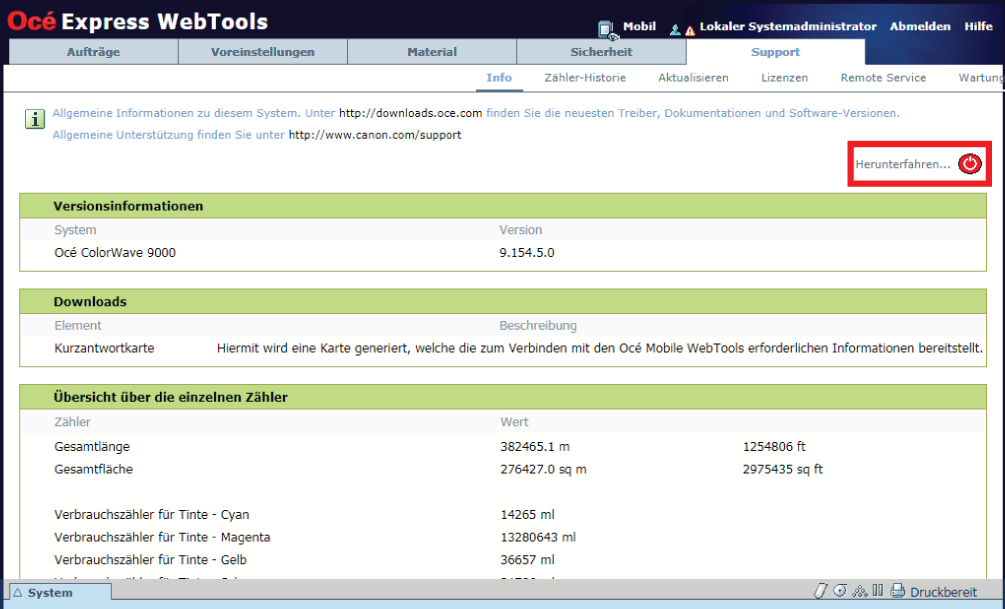The image size is (1005, 609).
Task: Click the triangle icon on System panel
Action: click(x=18, y=592)
